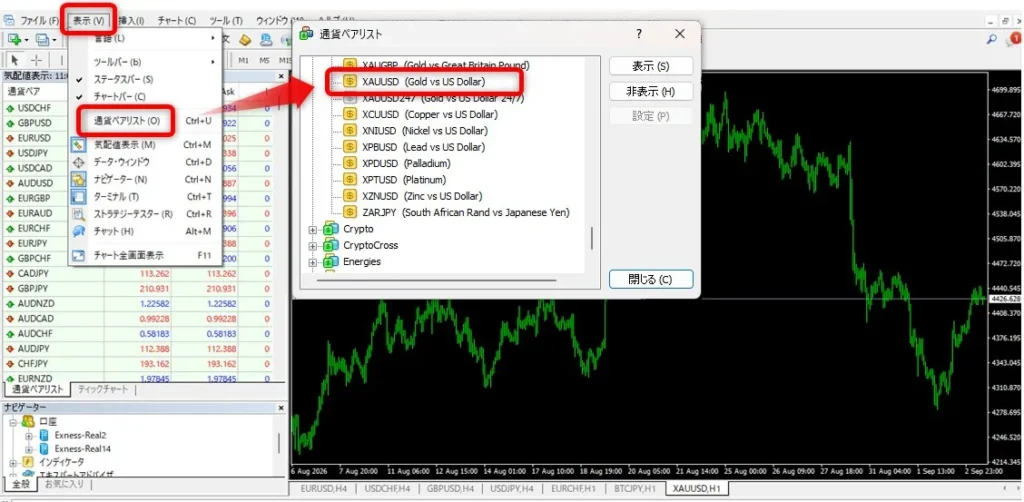The height and width of the screenshot is (502, 1024).
Task: Open the チャート (C) menu
Action: 176,20
